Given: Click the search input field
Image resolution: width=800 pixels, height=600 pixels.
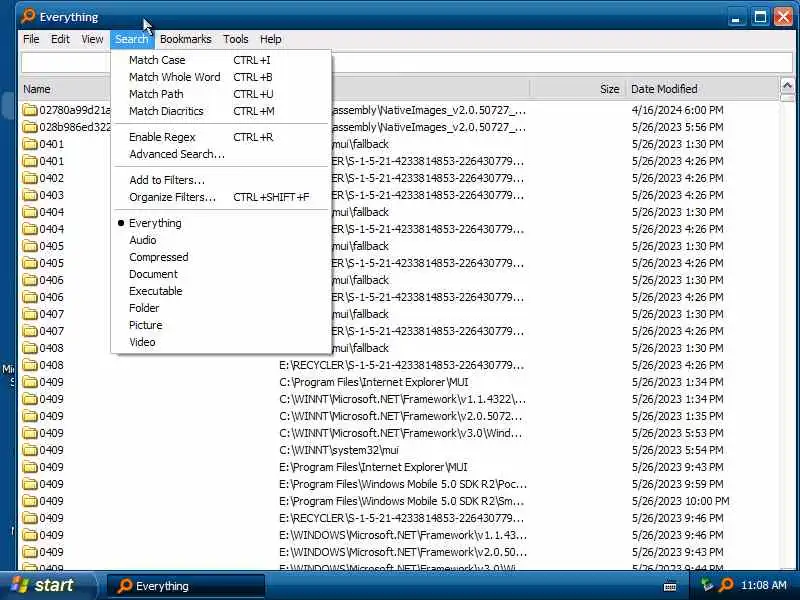Looking at the screenshot, I should tap(561, 63).
